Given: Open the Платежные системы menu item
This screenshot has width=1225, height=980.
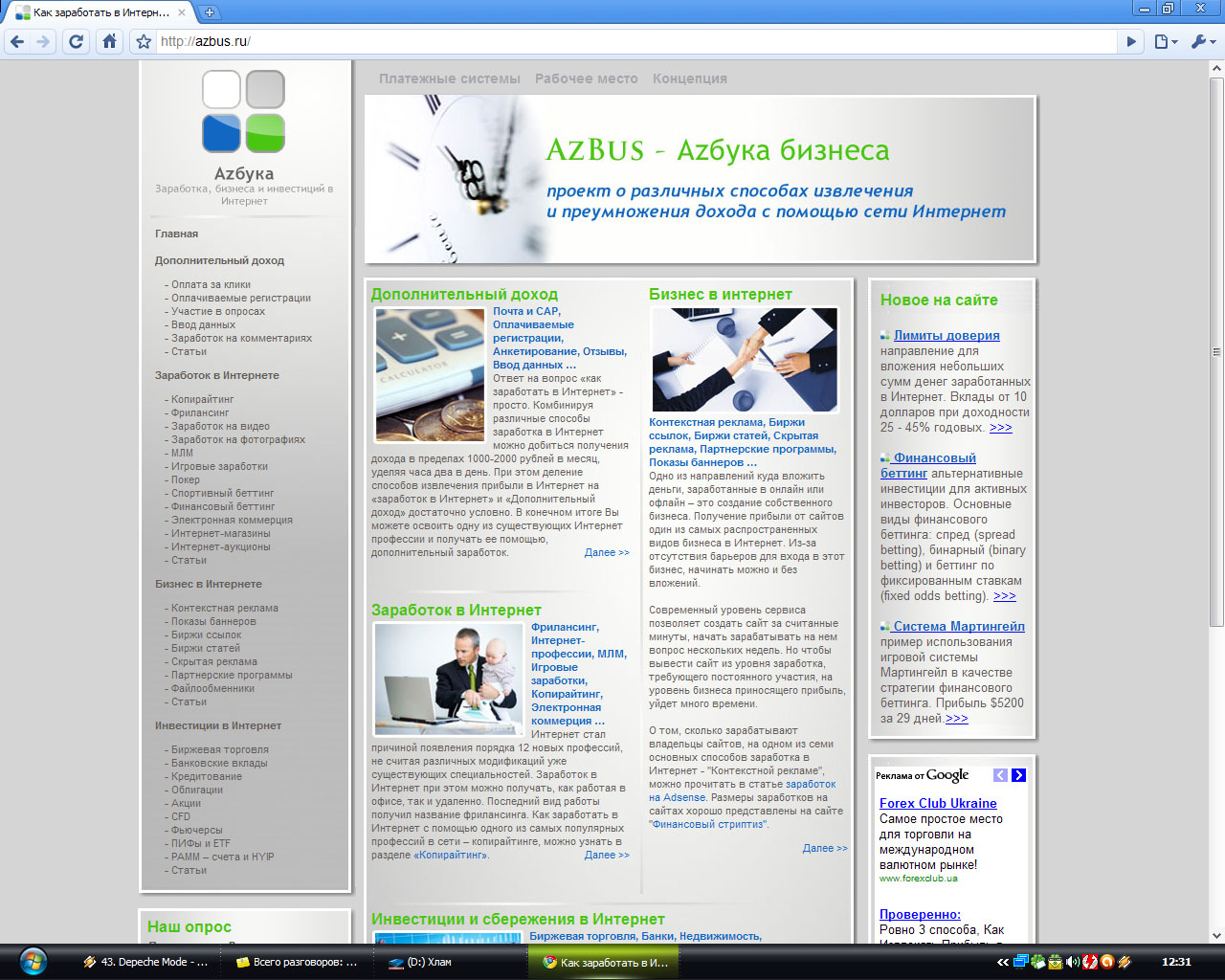Looking at the screenshot, I should pos(450,78).
